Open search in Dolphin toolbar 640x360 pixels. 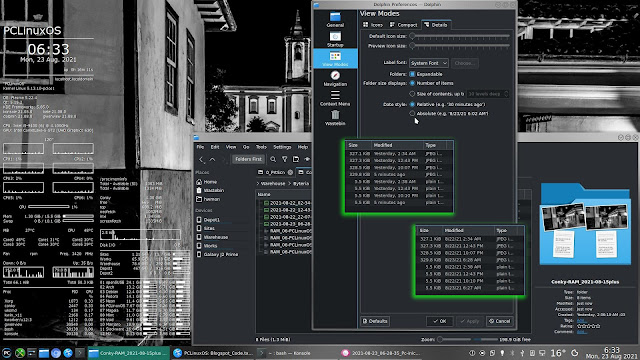(x=273, y=159)
